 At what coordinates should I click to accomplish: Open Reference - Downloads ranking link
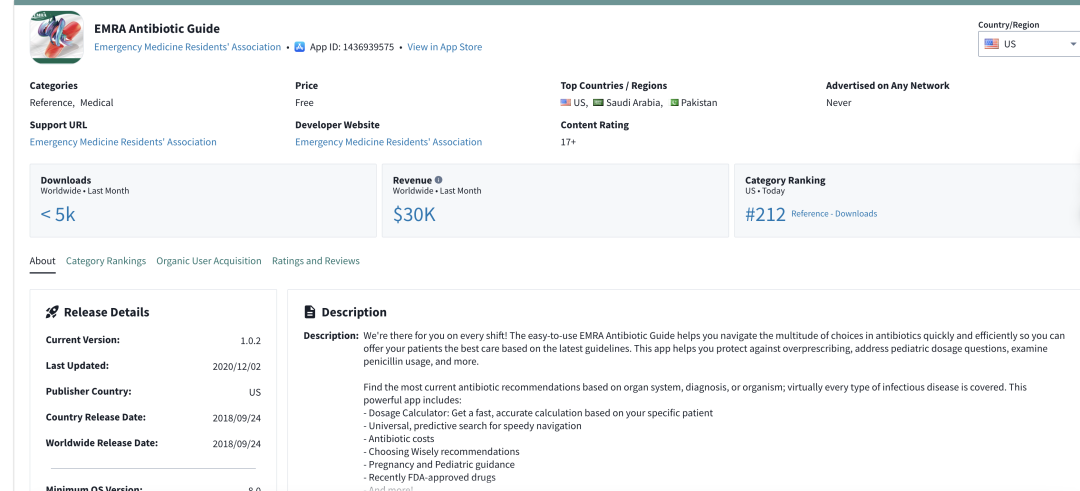pyautogui.click(x=834, y=213)
